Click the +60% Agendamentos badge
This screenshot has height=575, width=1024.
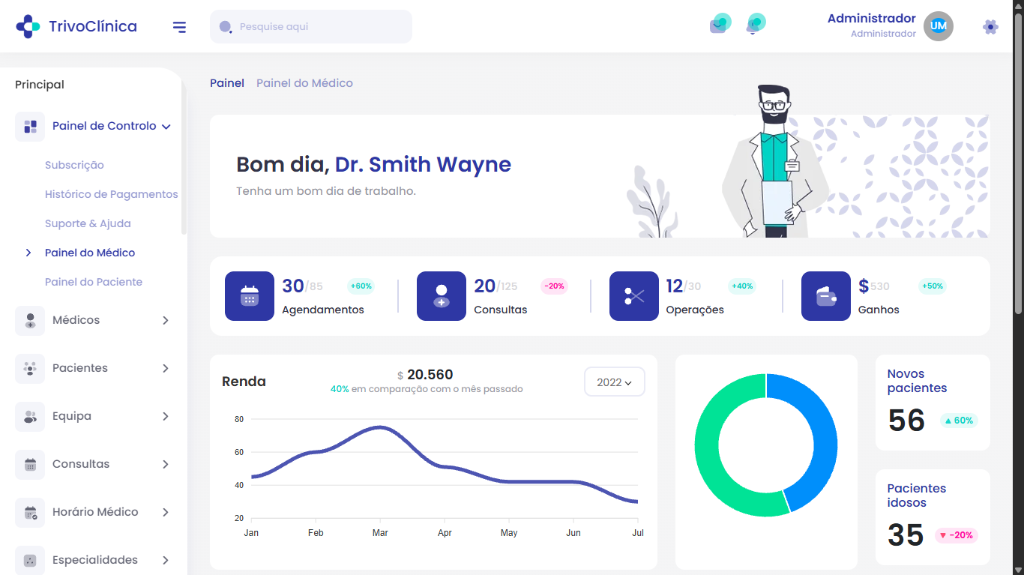coord(361,286)
